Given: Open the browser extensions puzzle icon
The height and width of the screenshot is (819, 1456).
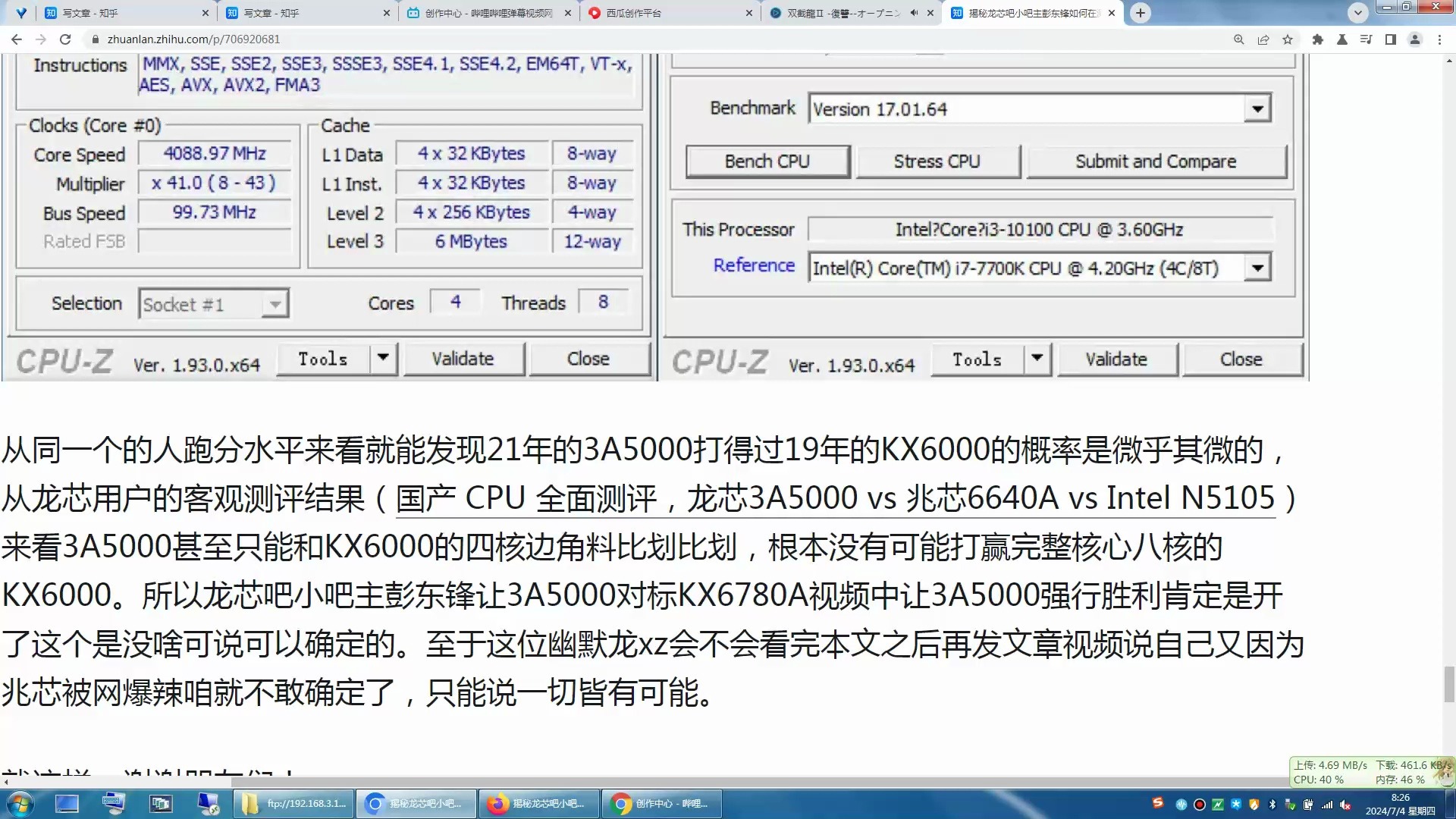Looking at the screenshot, I should pyautogui.click(x=1318, y=39).
